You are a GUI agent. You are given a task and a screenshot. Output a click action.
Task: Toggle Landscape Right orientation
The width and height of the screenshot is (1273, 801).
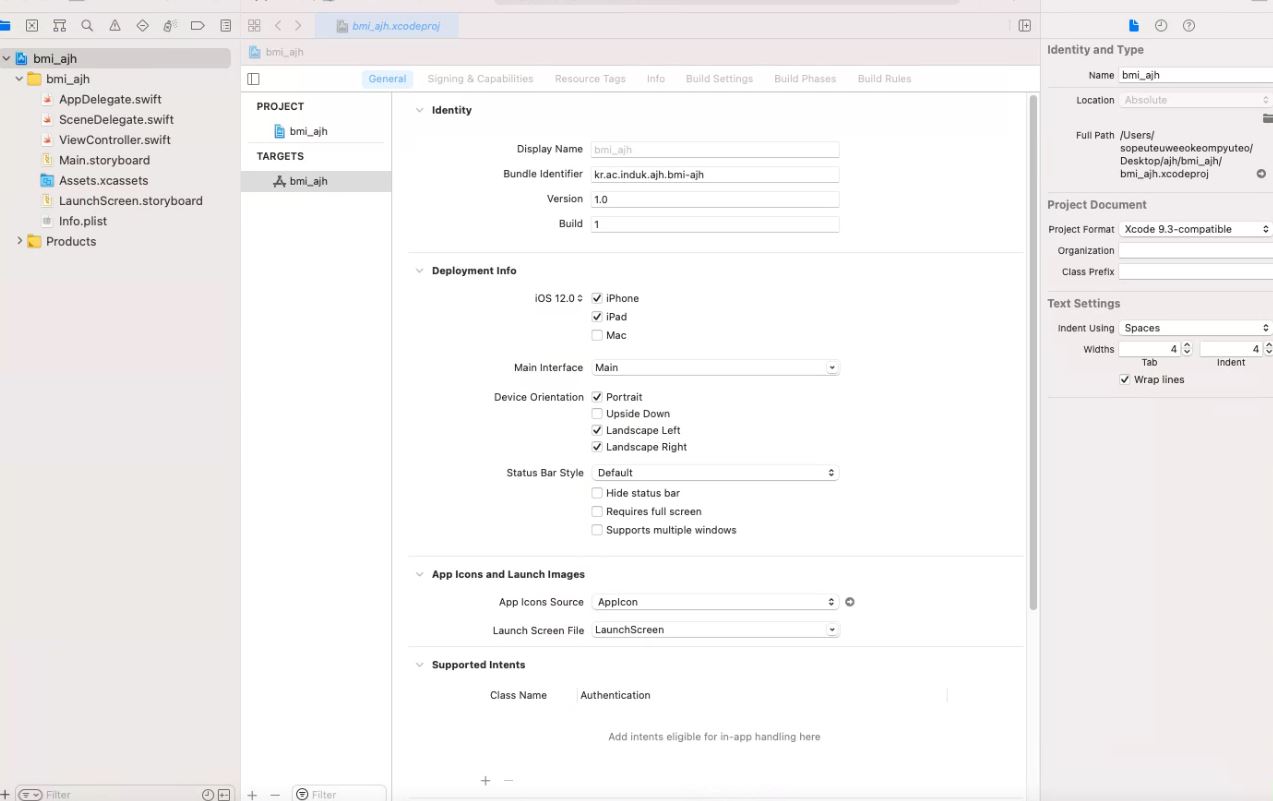click(x=597, y=447)
